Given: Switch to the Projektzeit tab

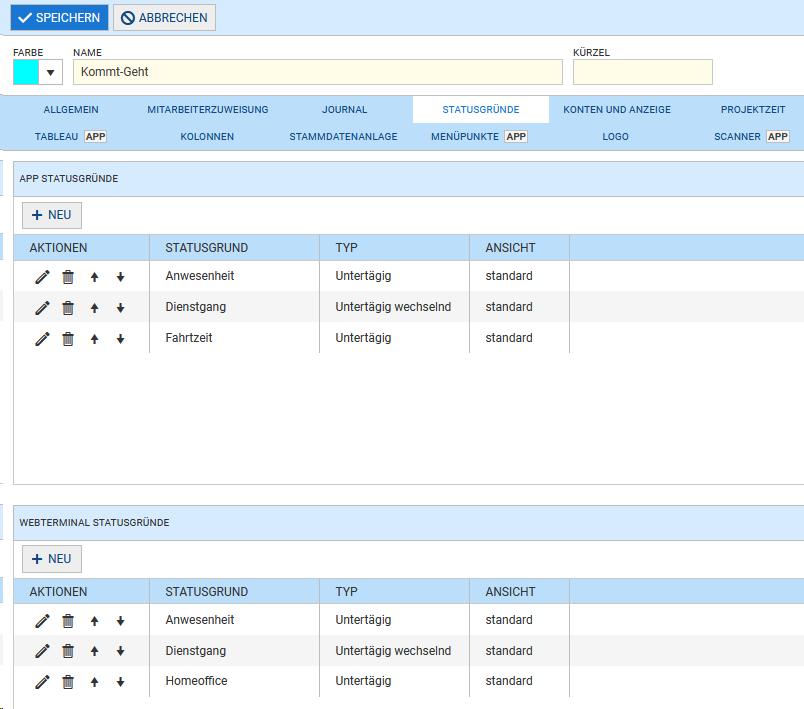Looking at the screenshot, I should (x=753, y=110).
